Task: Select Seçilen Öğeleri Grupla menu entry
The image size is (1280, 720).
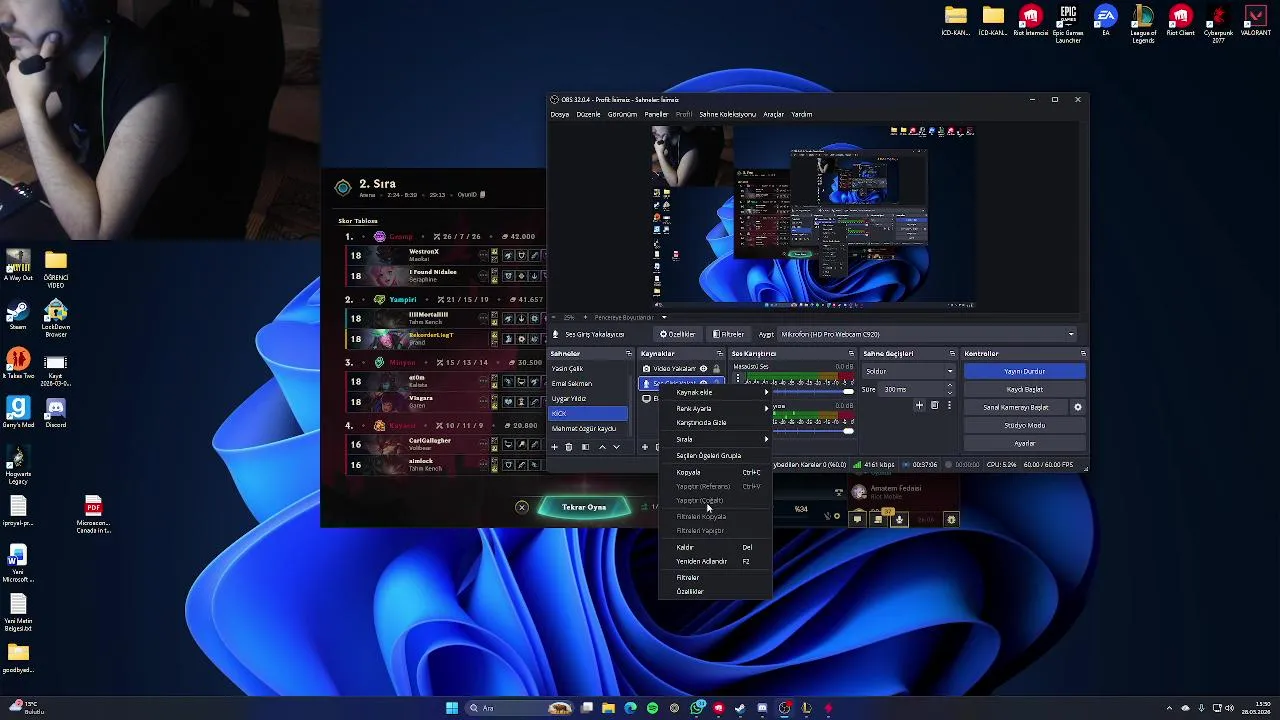Action: tap(716, 455)
